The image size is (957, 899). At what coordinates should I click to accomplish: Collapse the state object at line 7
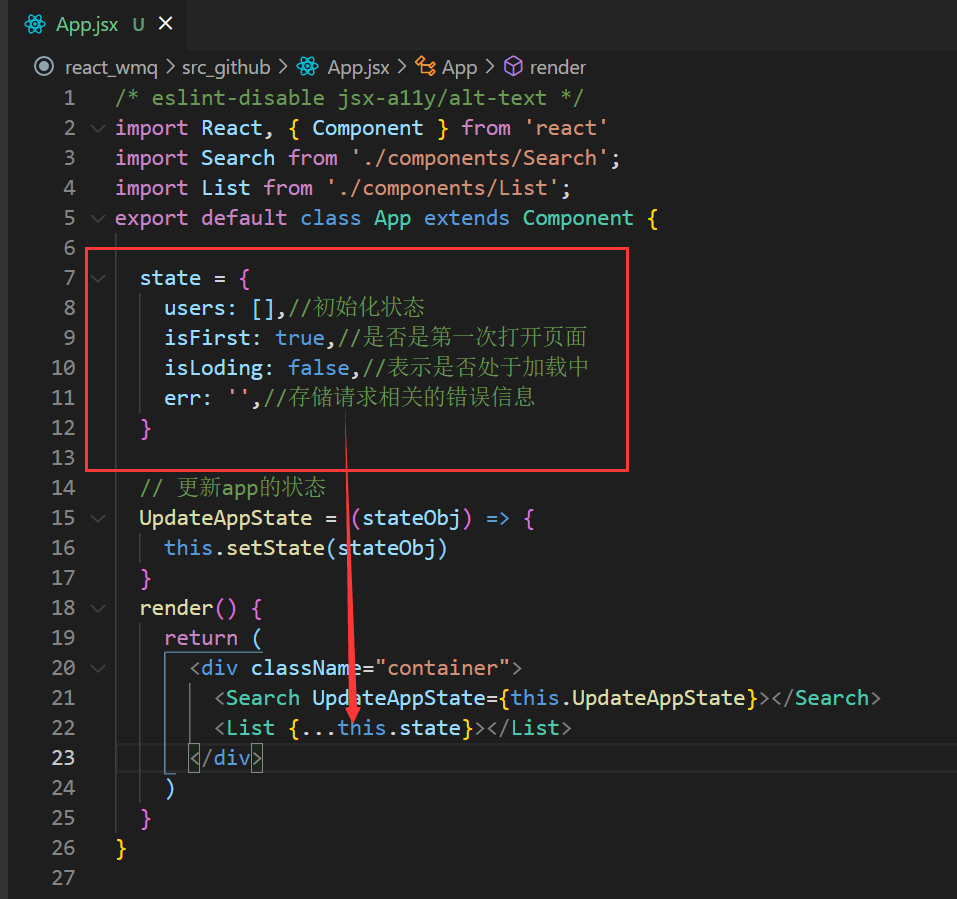tap(97, 278)
